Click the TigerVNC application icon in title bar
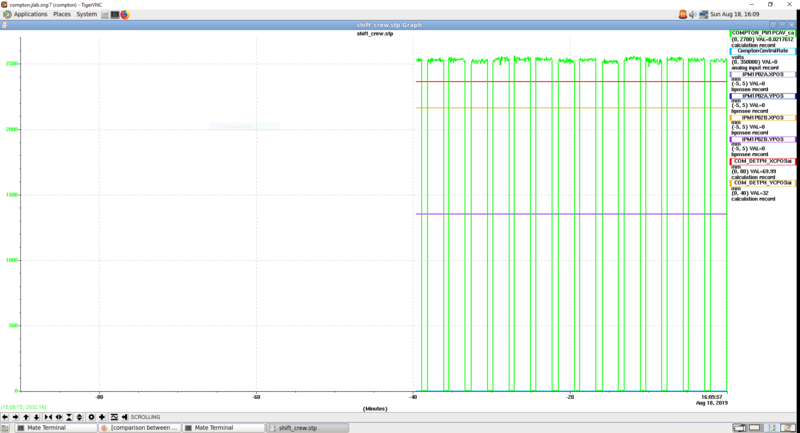 click(4, 5)
